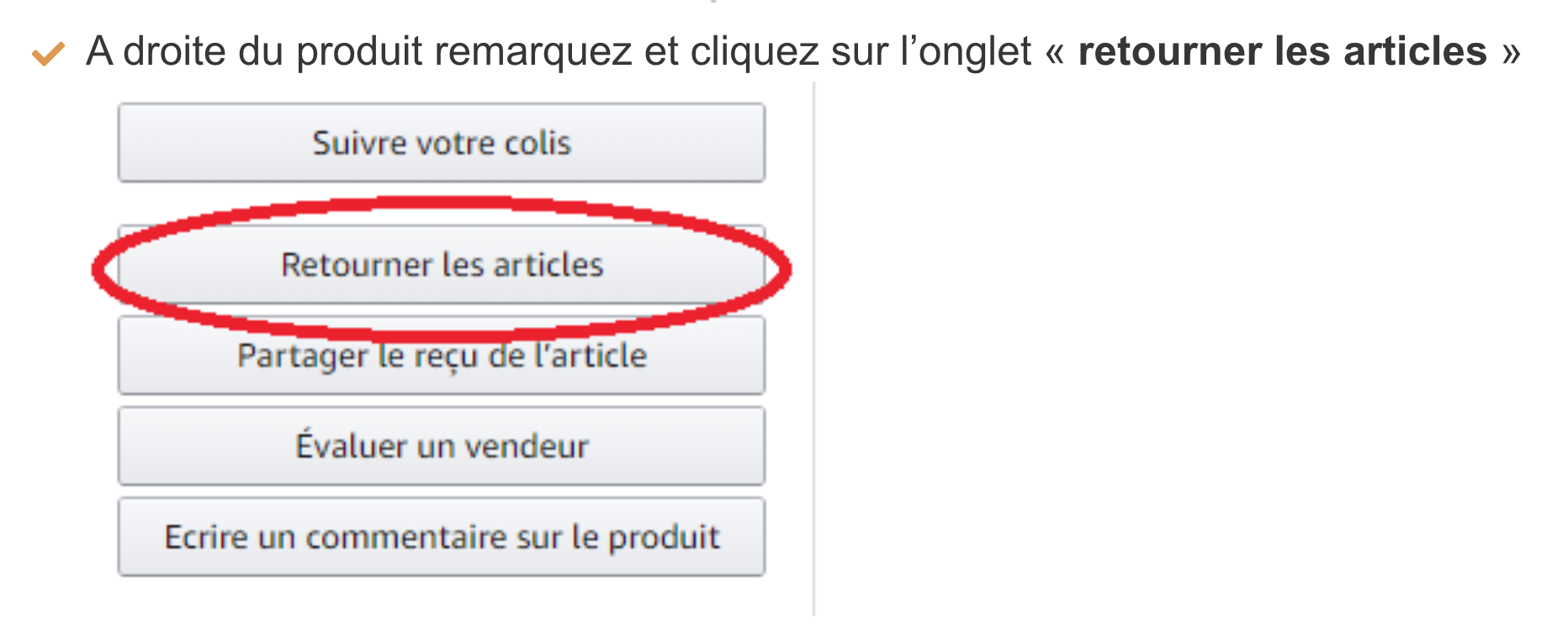
Task: Click the leading "A" of the instruction
Action: pyautogui.click(x=99, y=51)
